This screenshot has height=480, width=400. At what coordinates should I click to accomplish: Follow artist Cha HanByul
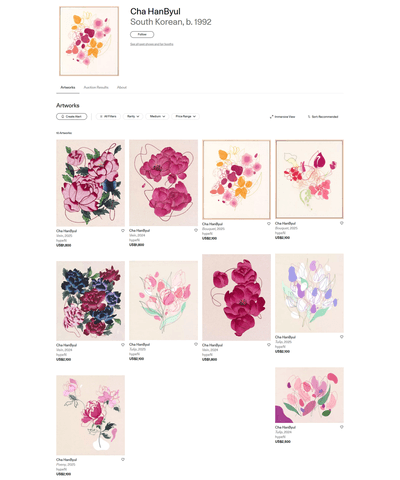(142, 34)
